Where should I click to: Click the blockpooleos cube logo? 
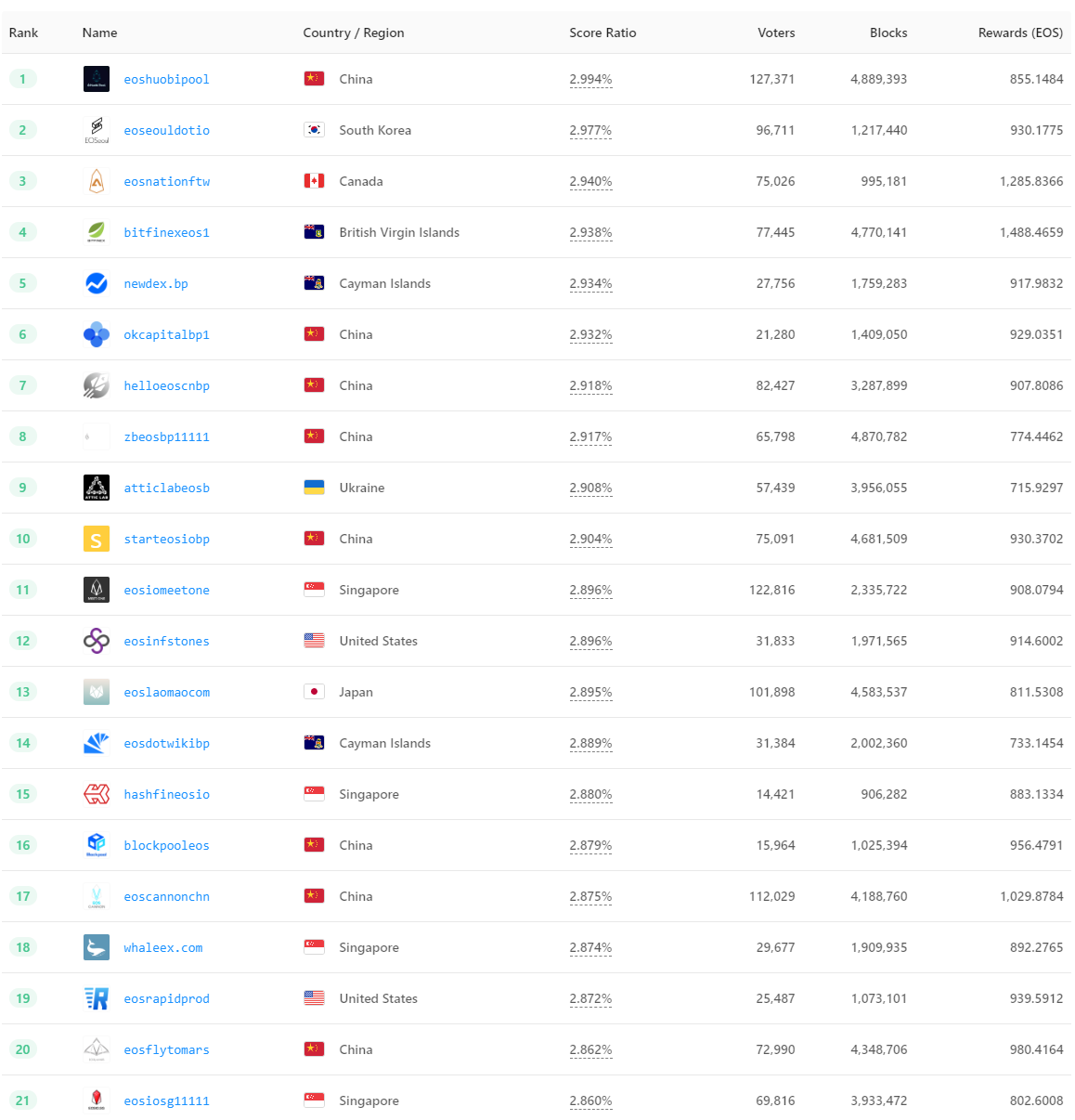click(97, 845)
